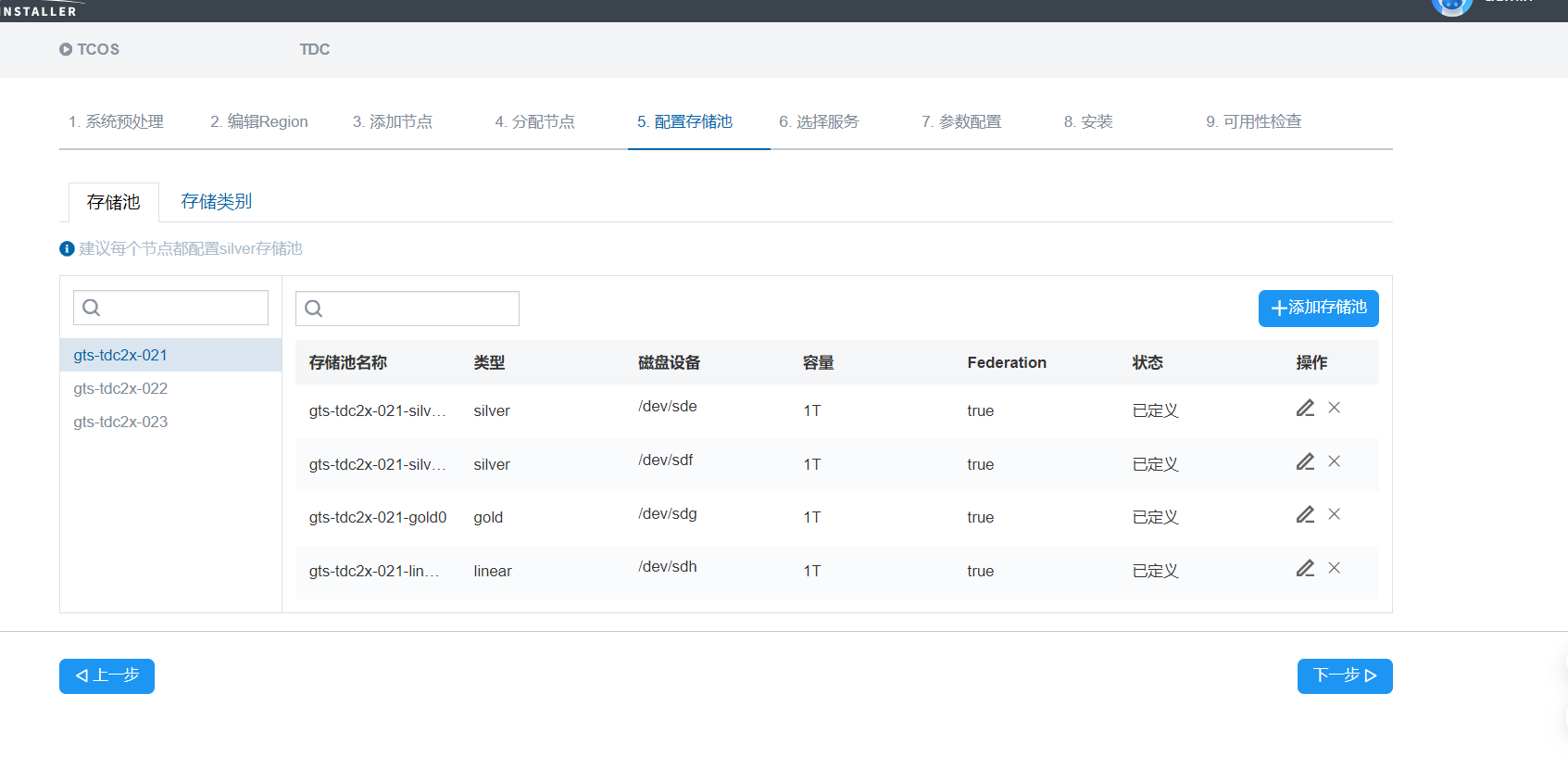
Task: Click the TCOS play icon
Action: [66, 49]
